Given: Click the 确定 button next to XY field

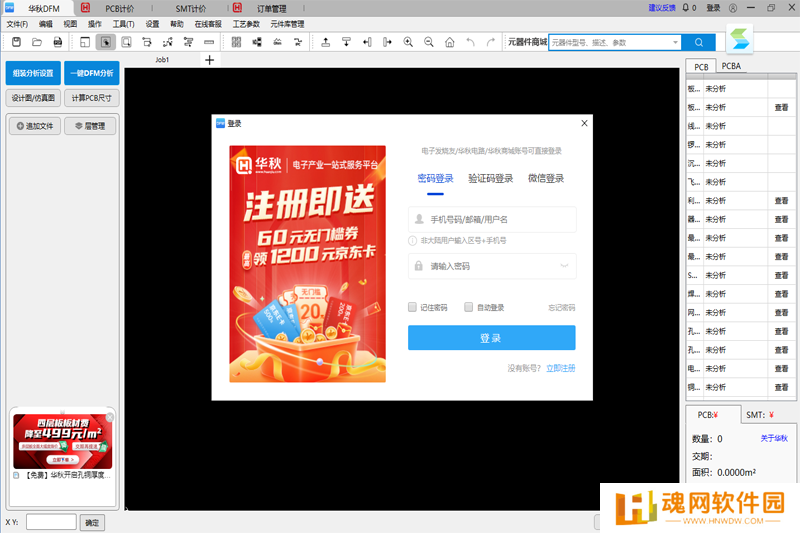Looking at the screenshot, I should tap(92, 523).
